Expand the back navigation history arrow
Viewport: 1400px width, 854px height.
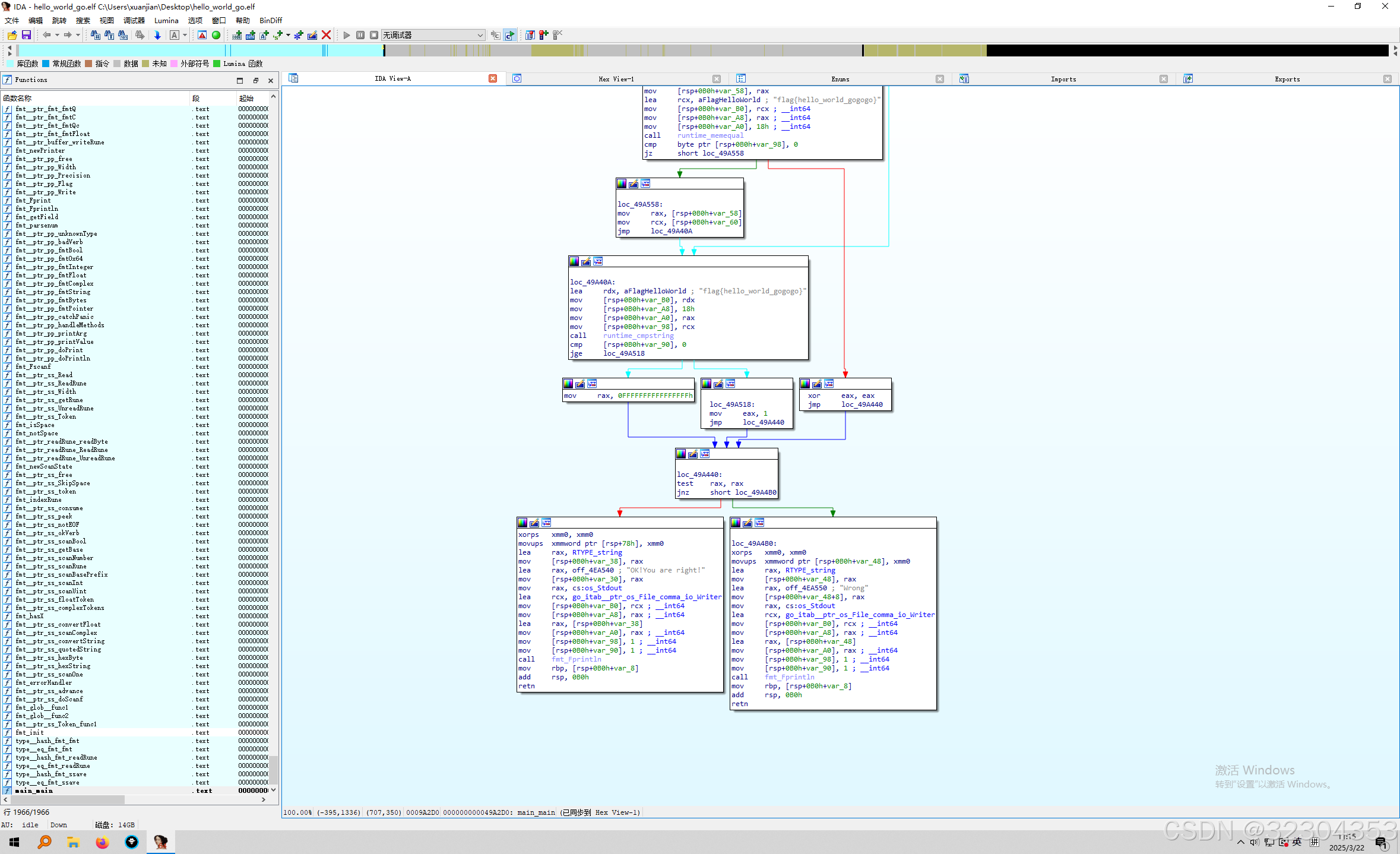coord(57,35)
